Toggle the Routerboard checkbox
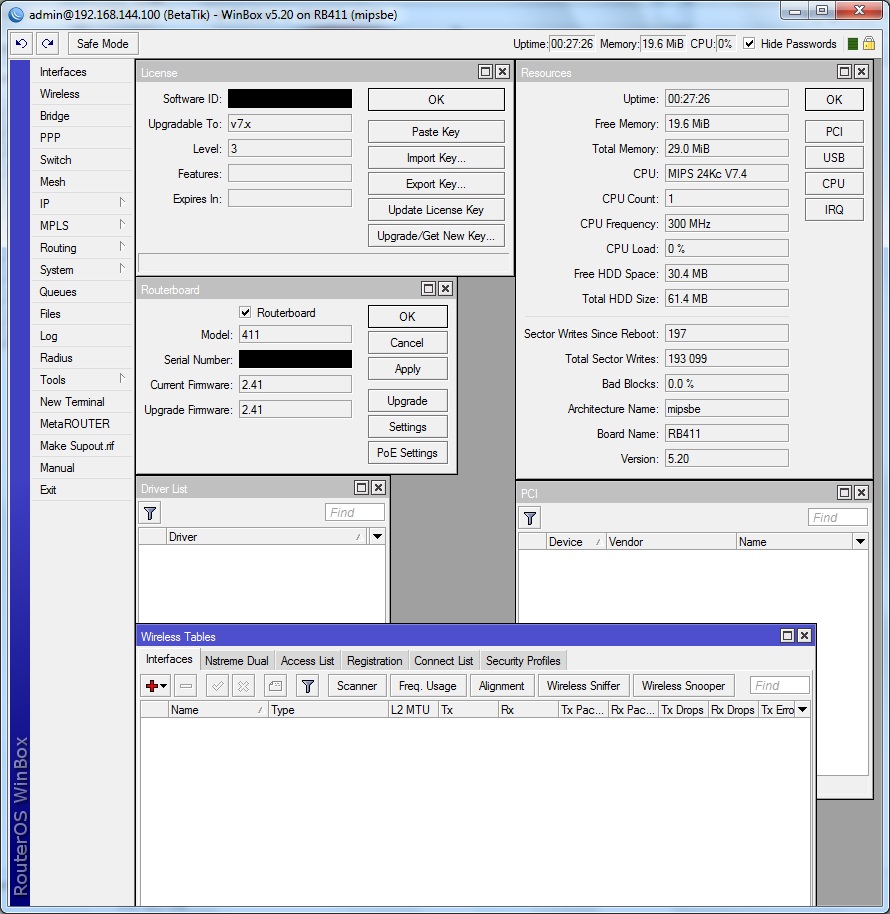This screenshot has height=914, width=890. 245,312
